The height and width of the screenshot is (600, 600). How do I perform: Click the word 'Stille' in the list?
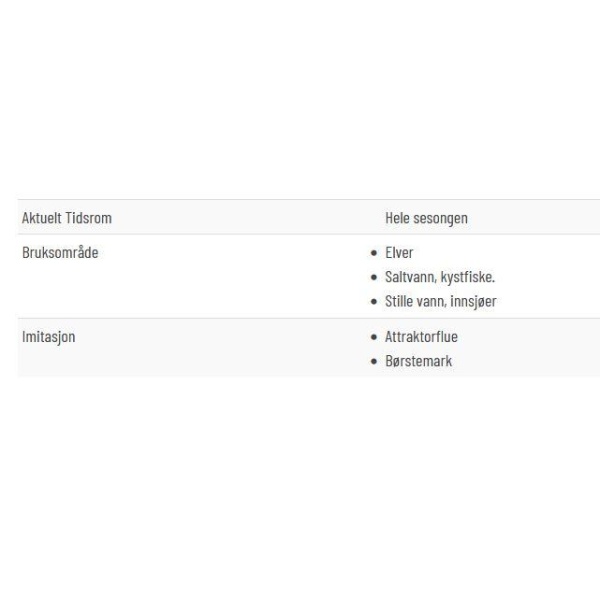(x=398, y=301)
